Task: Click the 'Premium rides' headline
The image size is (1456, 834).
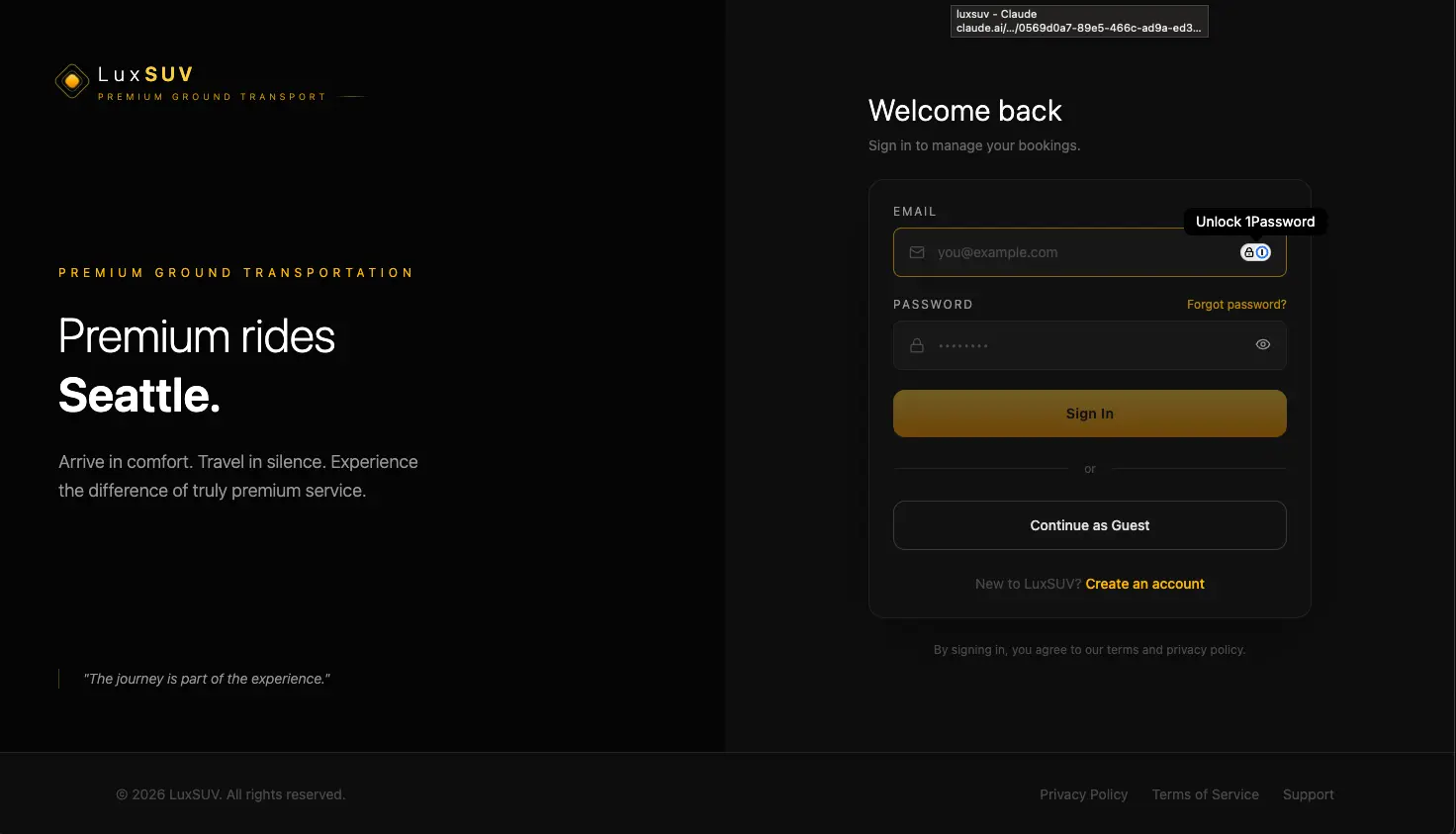Action: click(x=197, y=336)
